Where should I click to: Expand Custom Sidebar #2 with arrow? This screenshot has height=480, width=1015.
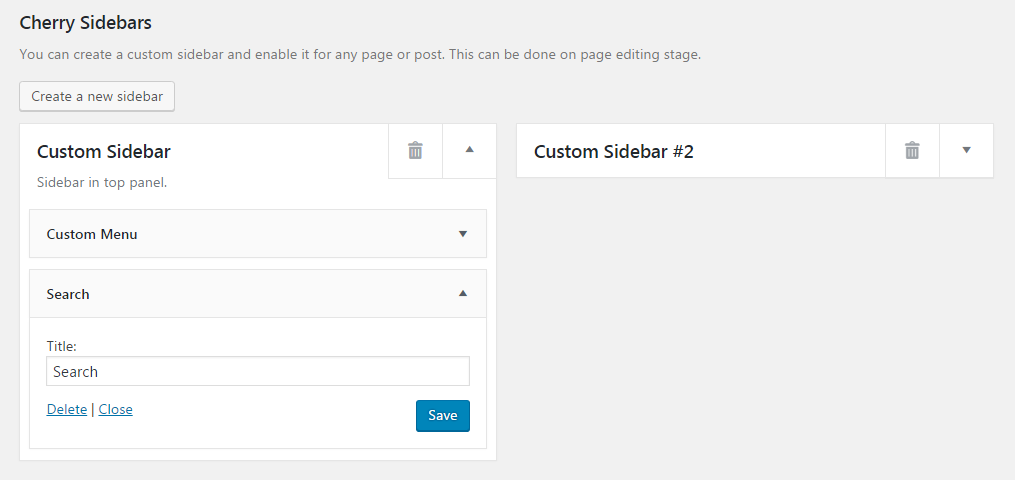point(966,151)
